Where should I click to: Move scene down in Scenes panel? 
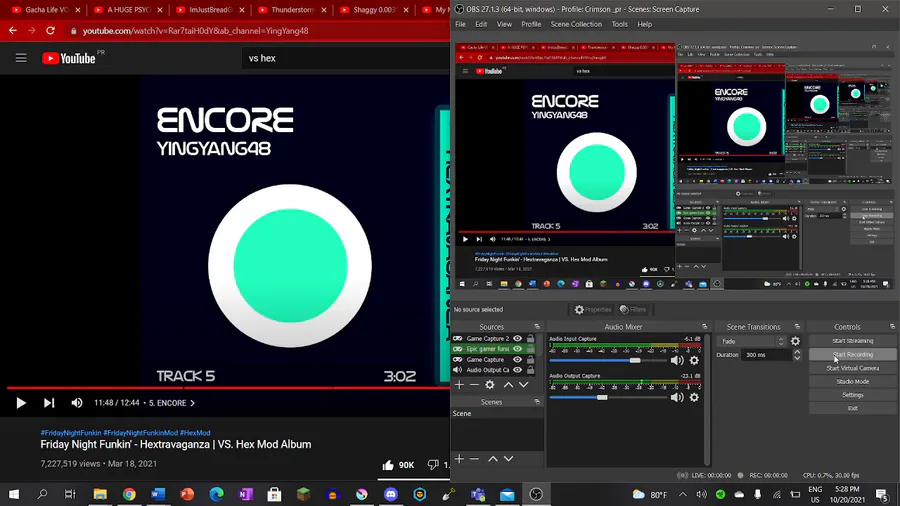pos(509,458)
